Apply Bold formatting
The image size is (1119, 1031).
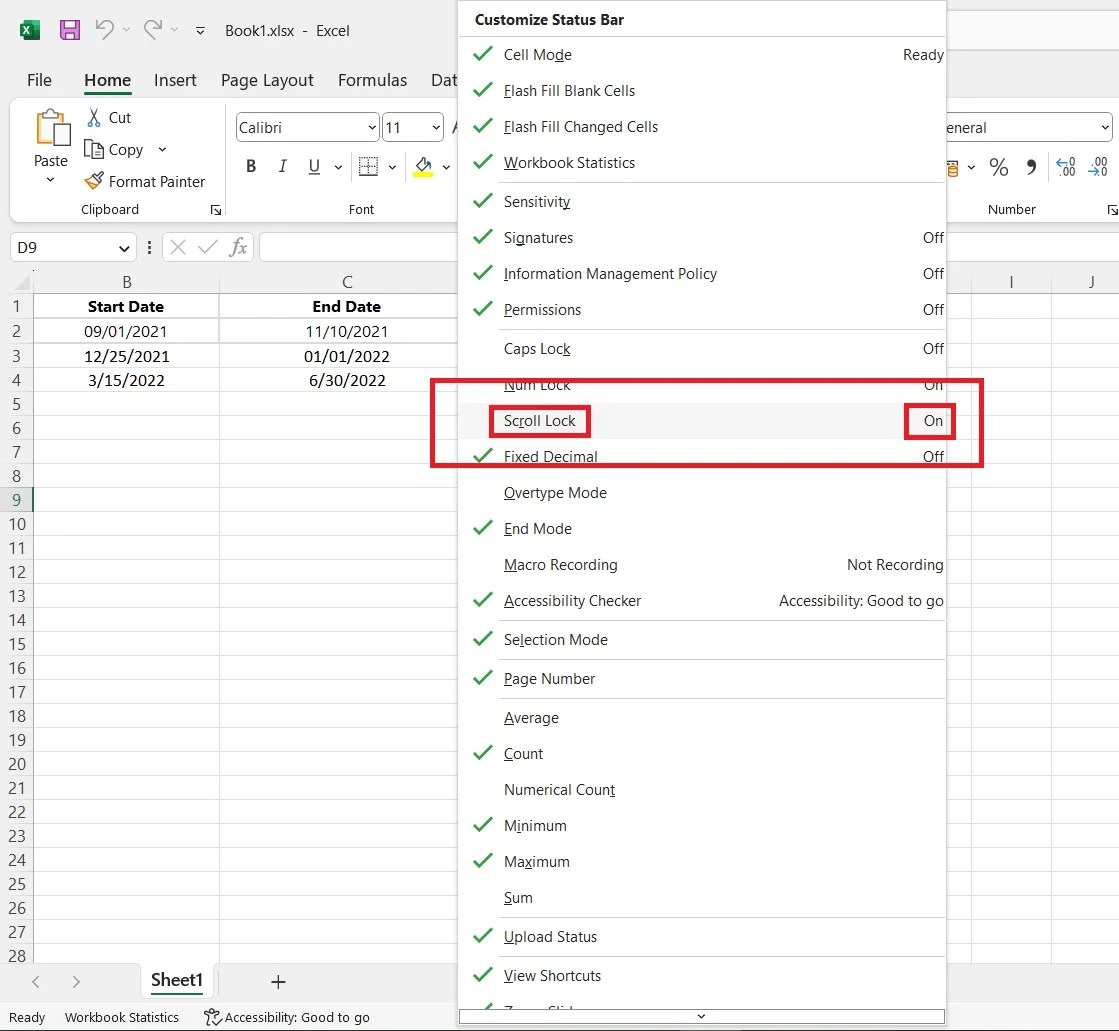[x=251, y=166]
